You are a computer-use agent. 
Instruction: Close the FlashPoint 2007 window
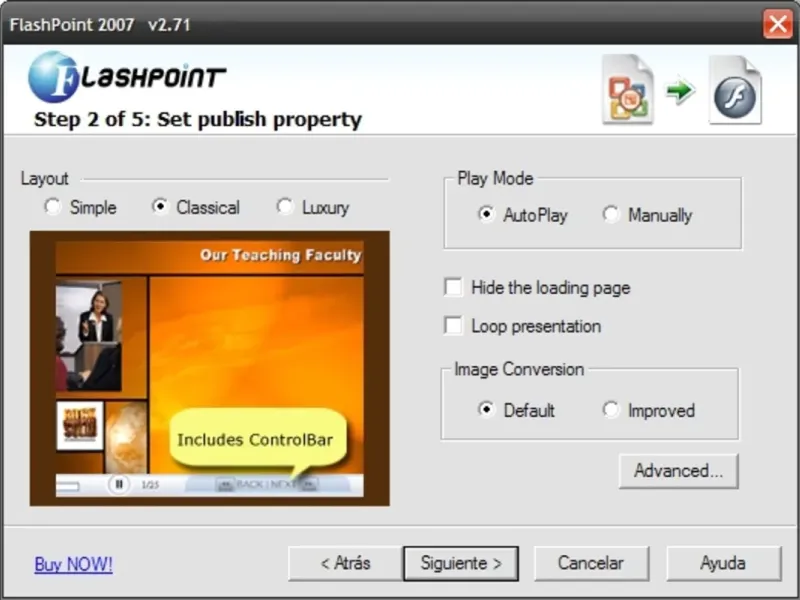[x=778, y=23]
